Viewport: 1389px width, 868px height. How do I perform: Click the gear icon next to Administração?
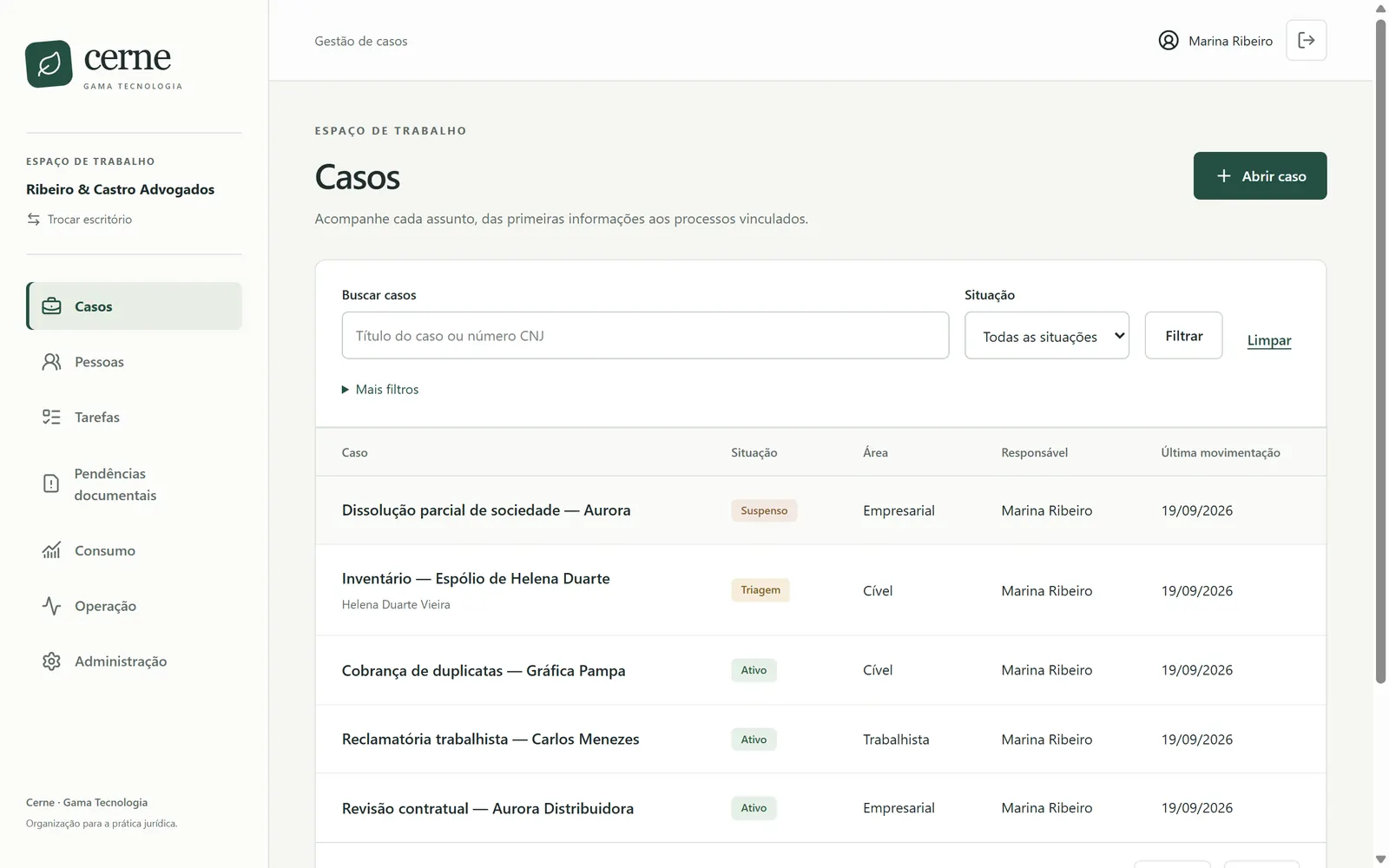click(51, 661)
